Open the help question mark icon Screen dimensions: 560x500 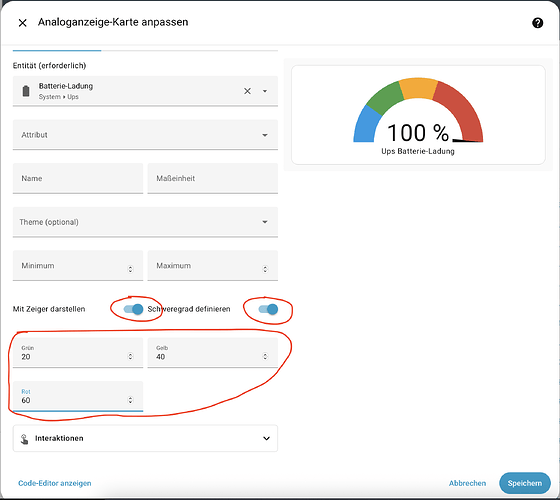click(x=538, y=23)
